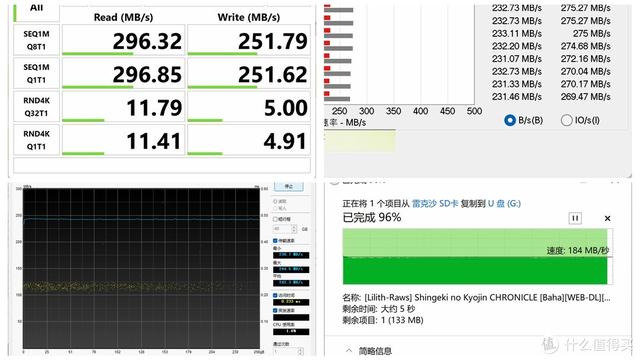Click the Write (MB/s) column header
640x360 pixels.
[x=249, y=18]
